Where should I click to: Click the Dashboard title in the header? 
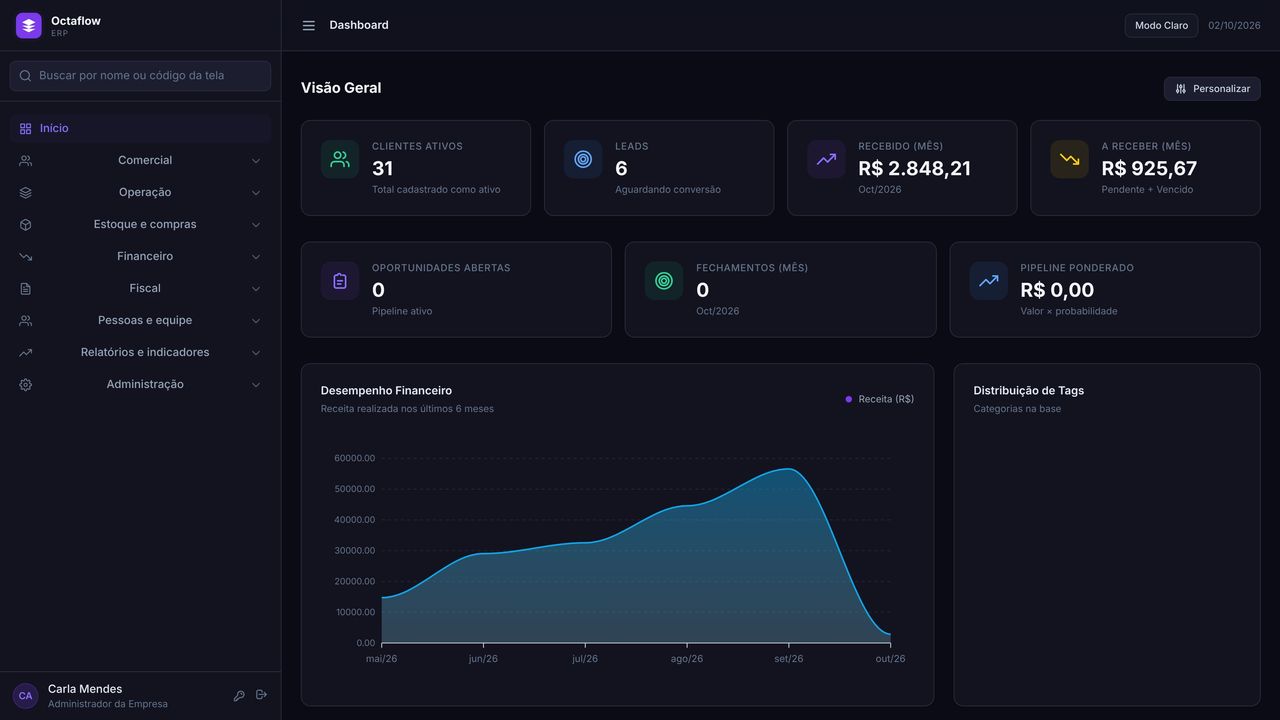pos(359,25)
